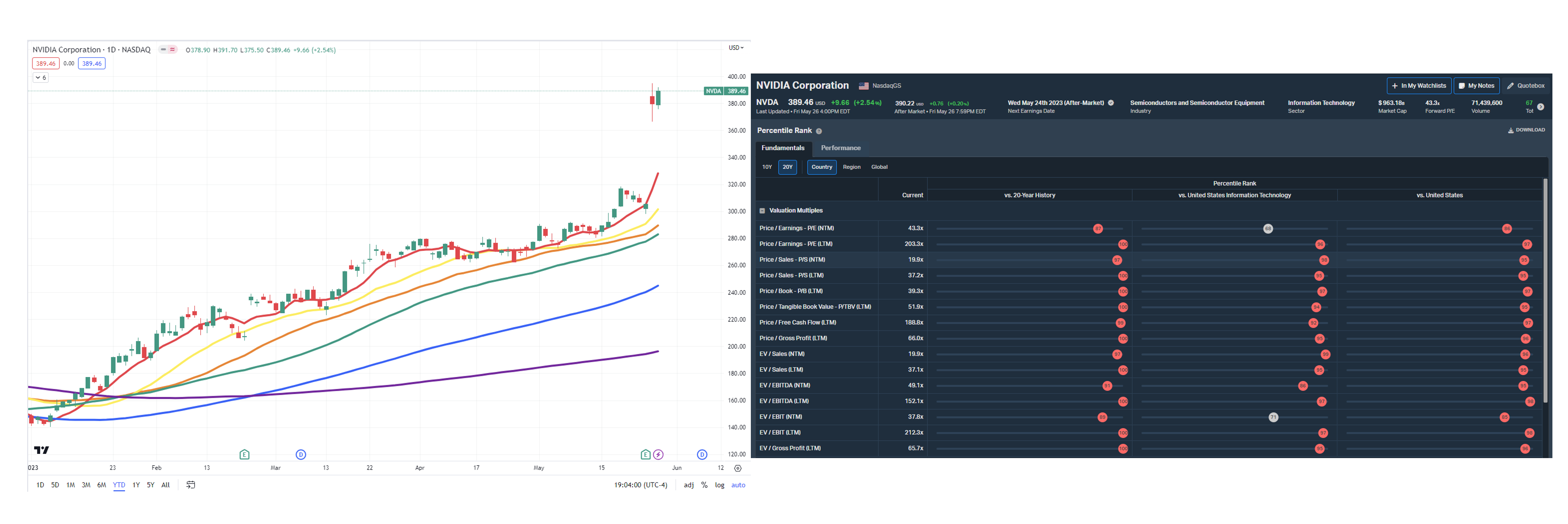Open the USD currency dropdown

coord(736,47)
